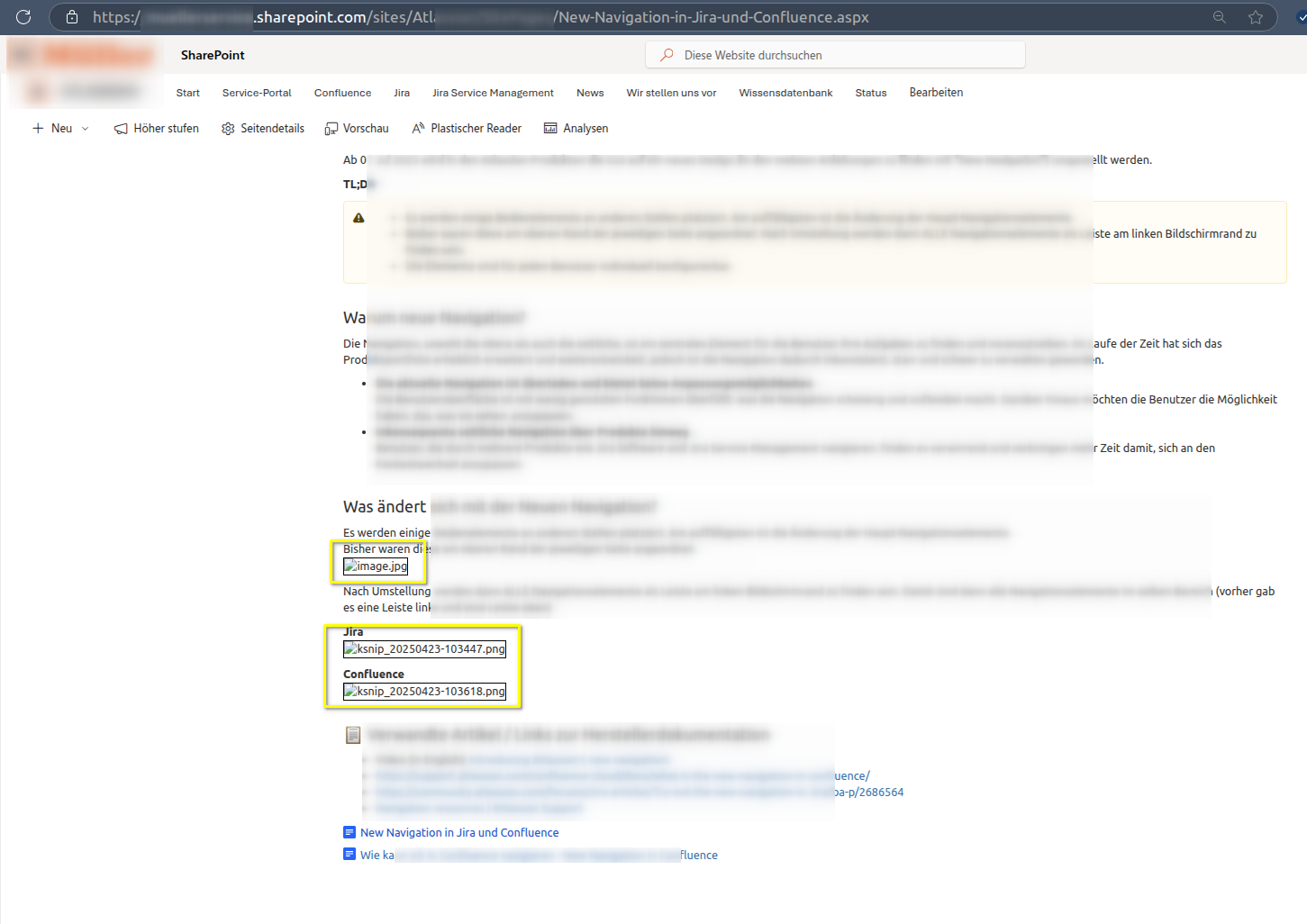Click the ksnip_20250423-103618.png image
This screenshot has height=924, width=1307.
click(424, 692)
